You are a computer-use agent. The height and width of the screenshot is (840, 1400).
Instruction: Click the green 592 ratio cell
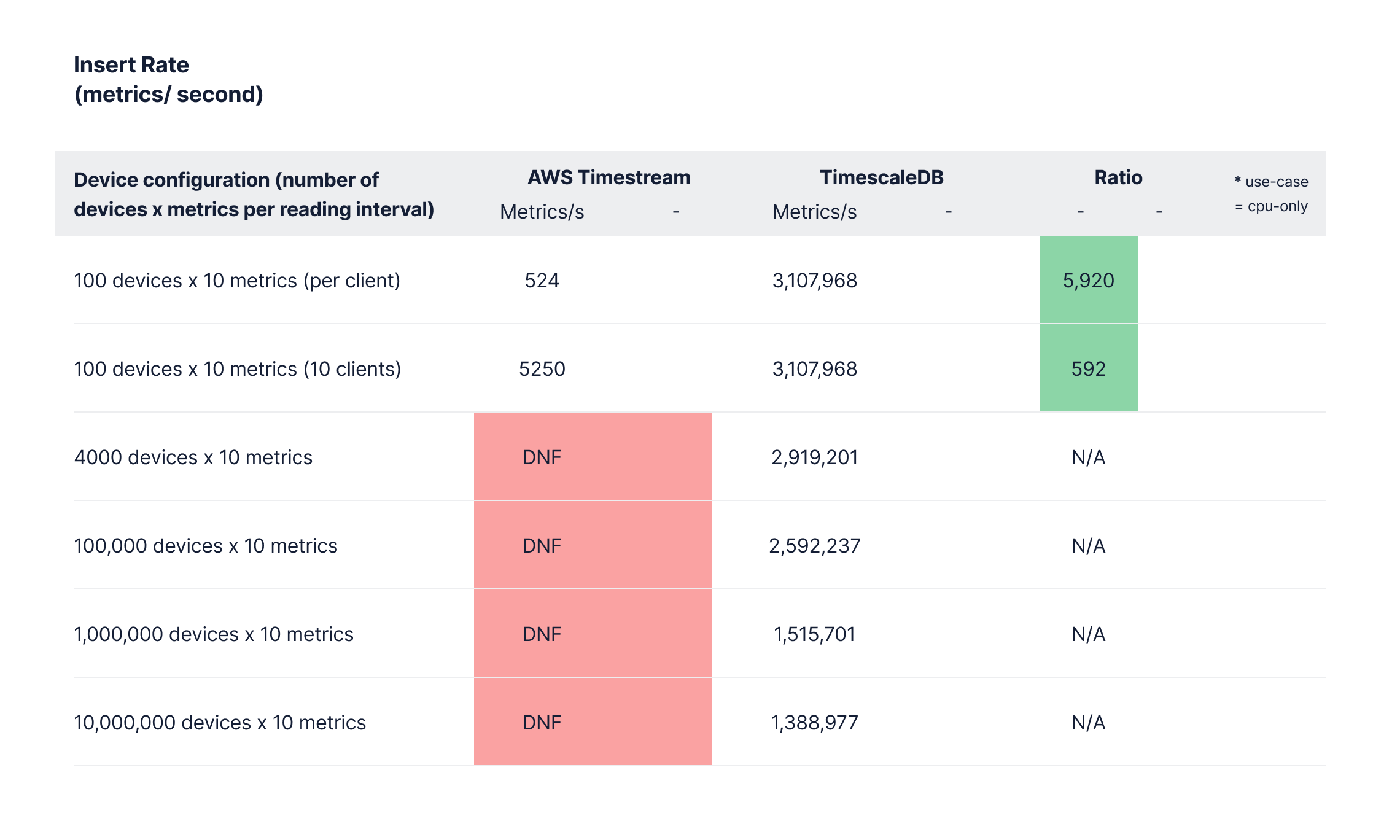(x=1088, y=368)
